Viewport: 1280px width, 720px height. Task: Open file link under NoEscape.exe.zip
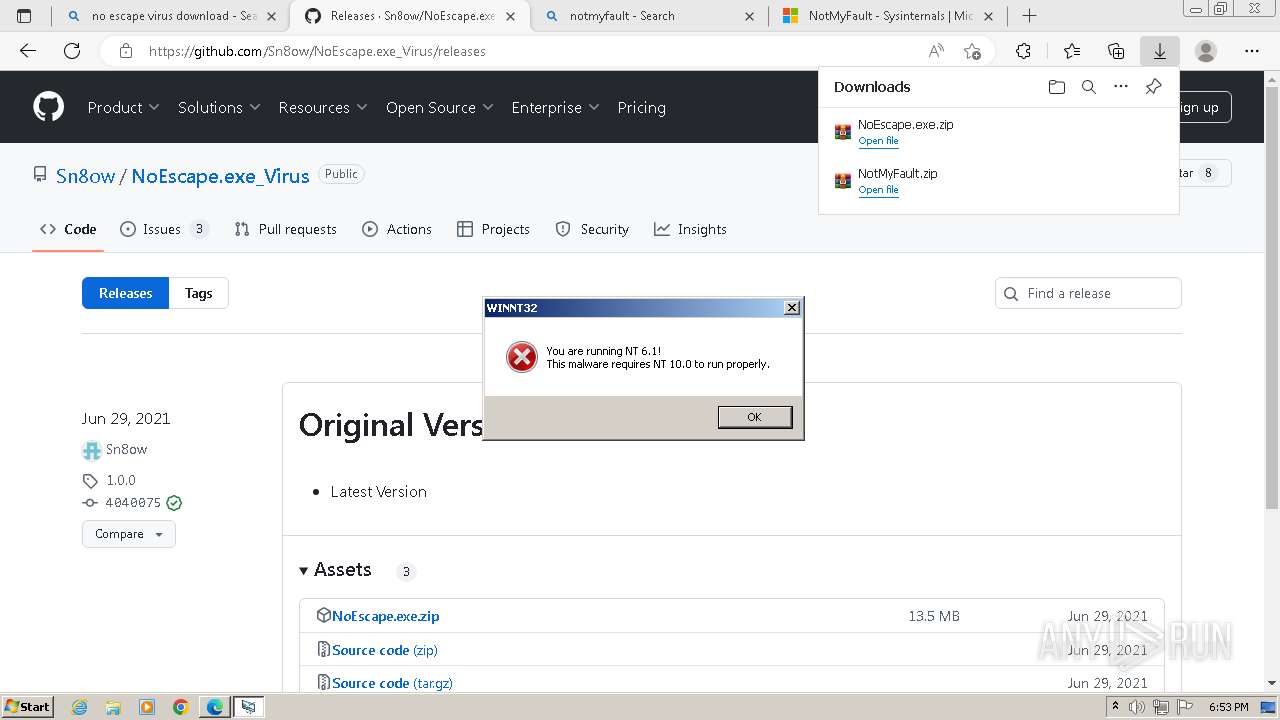tap(878, 141)
